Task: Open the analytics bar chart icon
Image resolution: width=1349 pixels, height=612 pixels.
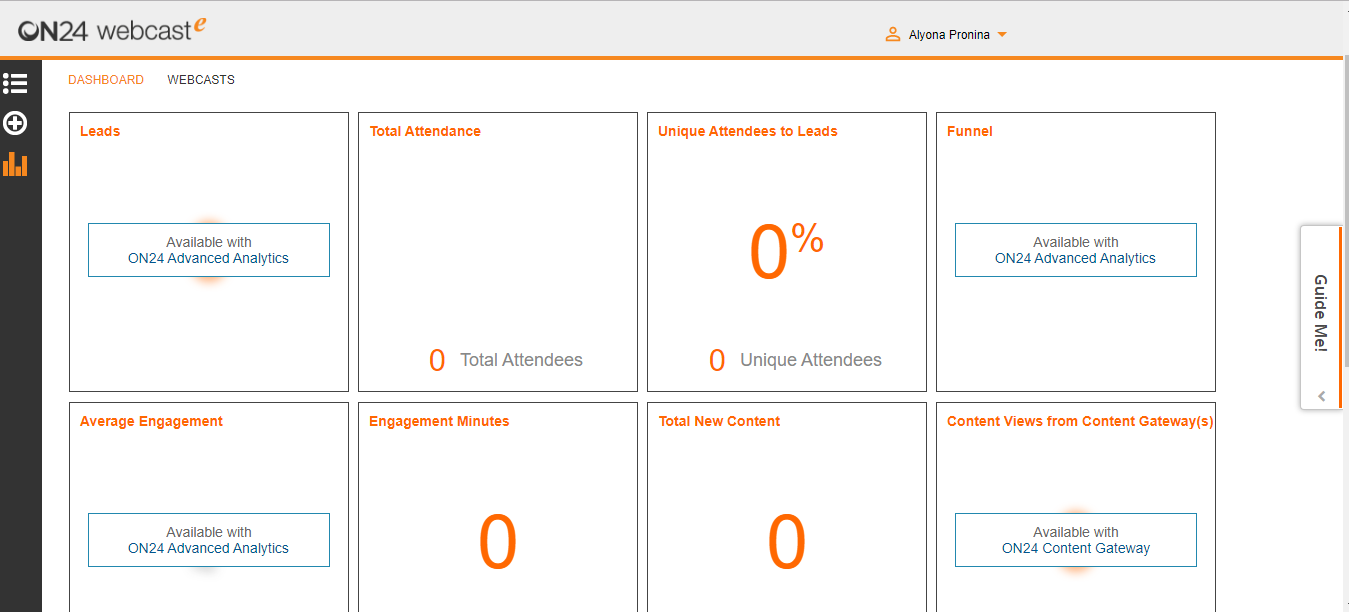Action: pos(15,164)
